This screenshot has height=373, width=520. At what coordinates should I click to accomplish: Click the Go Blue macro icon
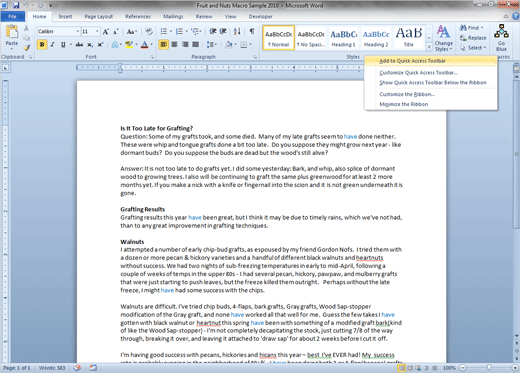[501, 38]
